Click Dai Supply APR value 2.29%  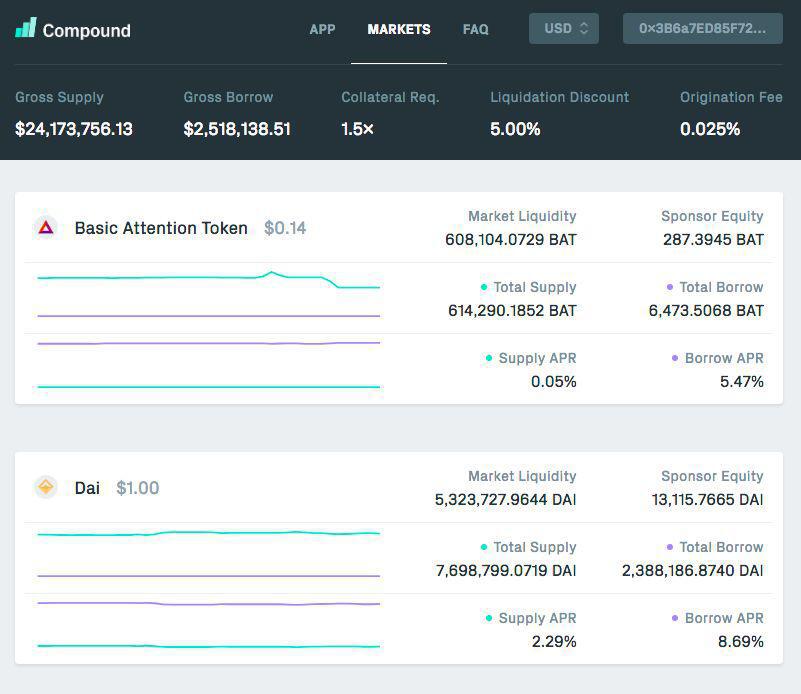[554, 641]
